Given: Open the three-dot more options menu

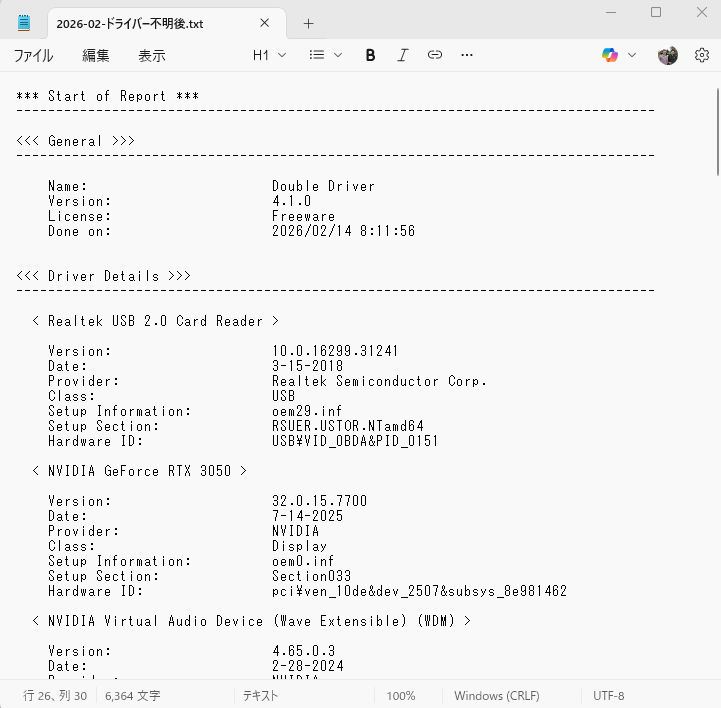Looking at the screenshot, I should click(x=467, y=56).
